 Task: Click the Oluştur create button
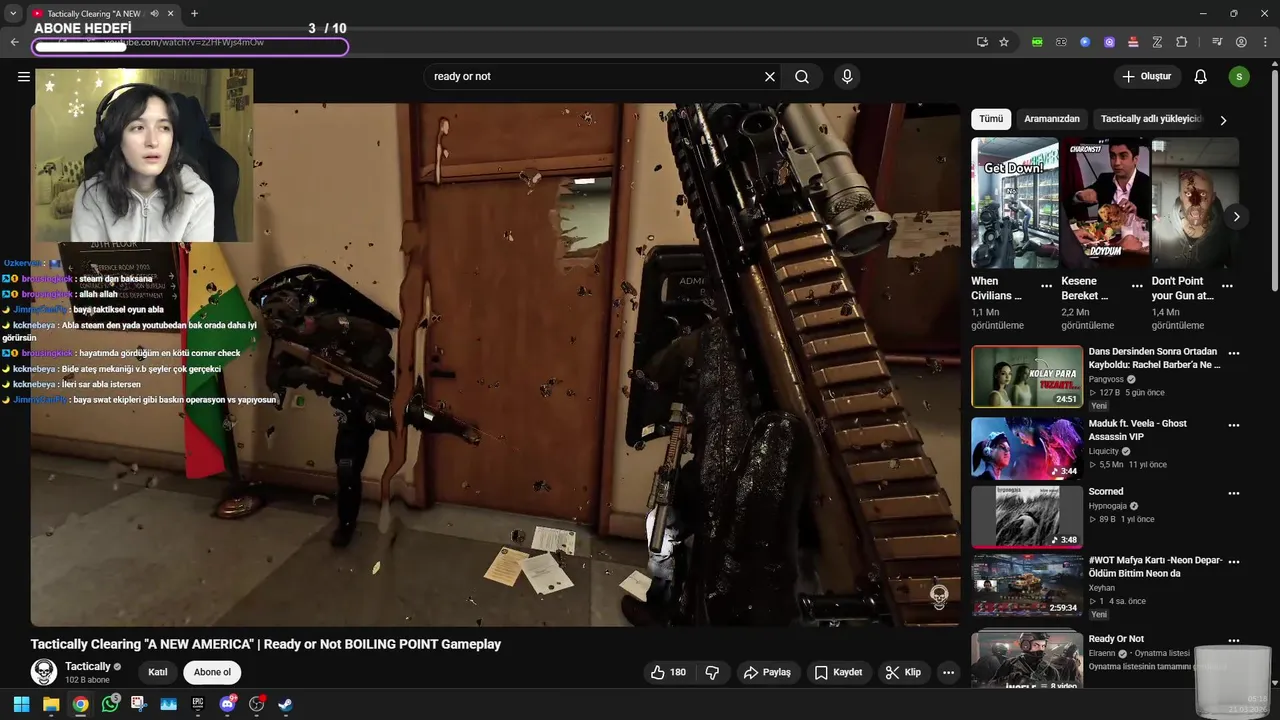(1147, 76)
